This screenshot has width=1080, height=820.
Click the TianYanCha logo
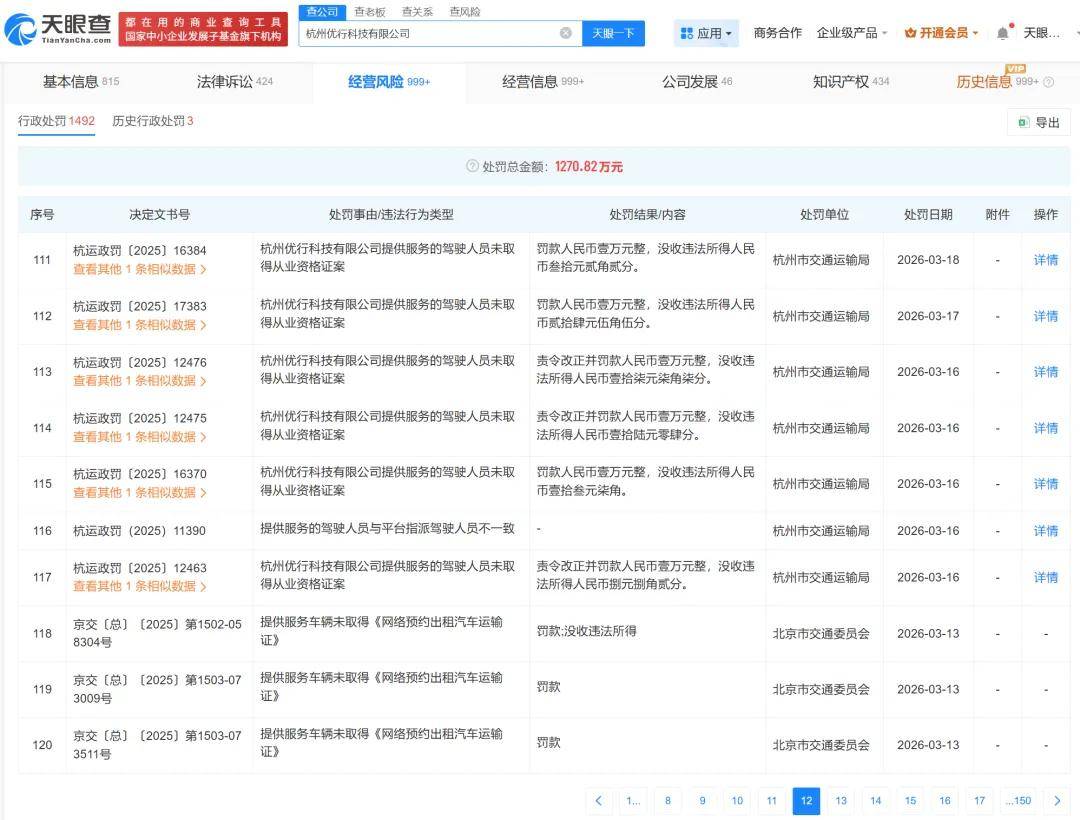pos(58,29)
